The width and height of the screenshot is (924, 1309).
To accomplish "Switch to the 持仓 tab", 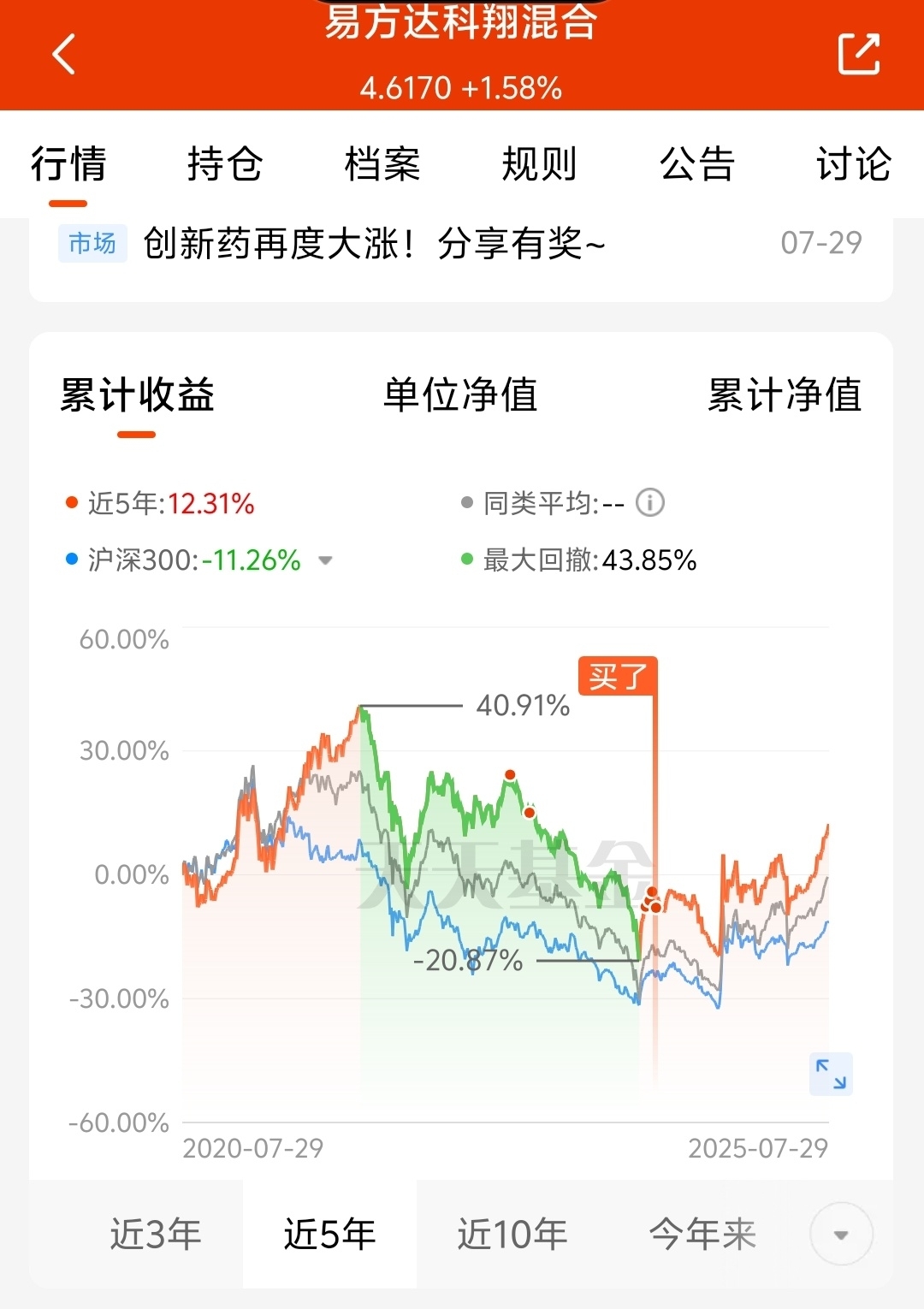I will [225, 164].
